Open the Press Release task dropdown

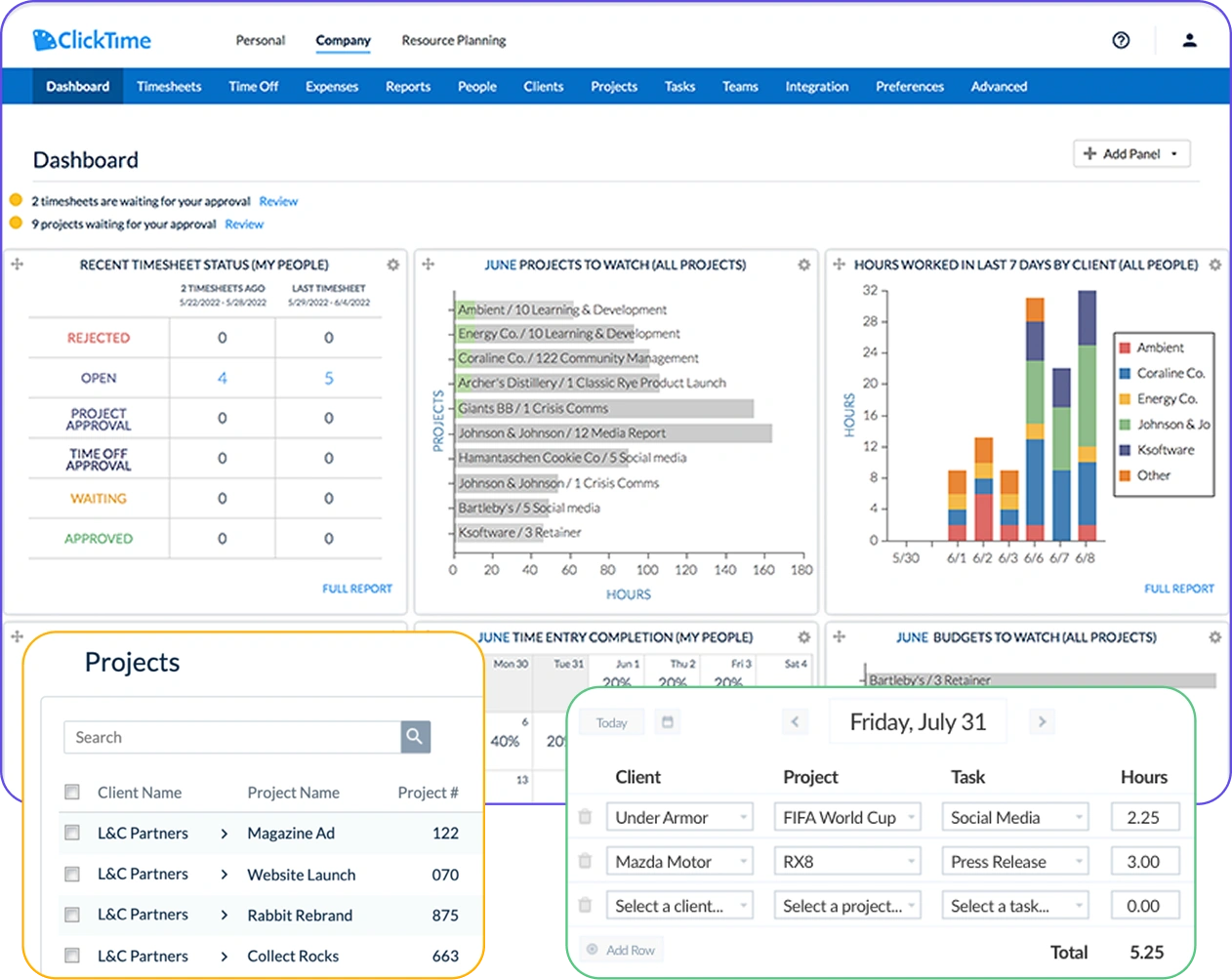[1015, 861]
